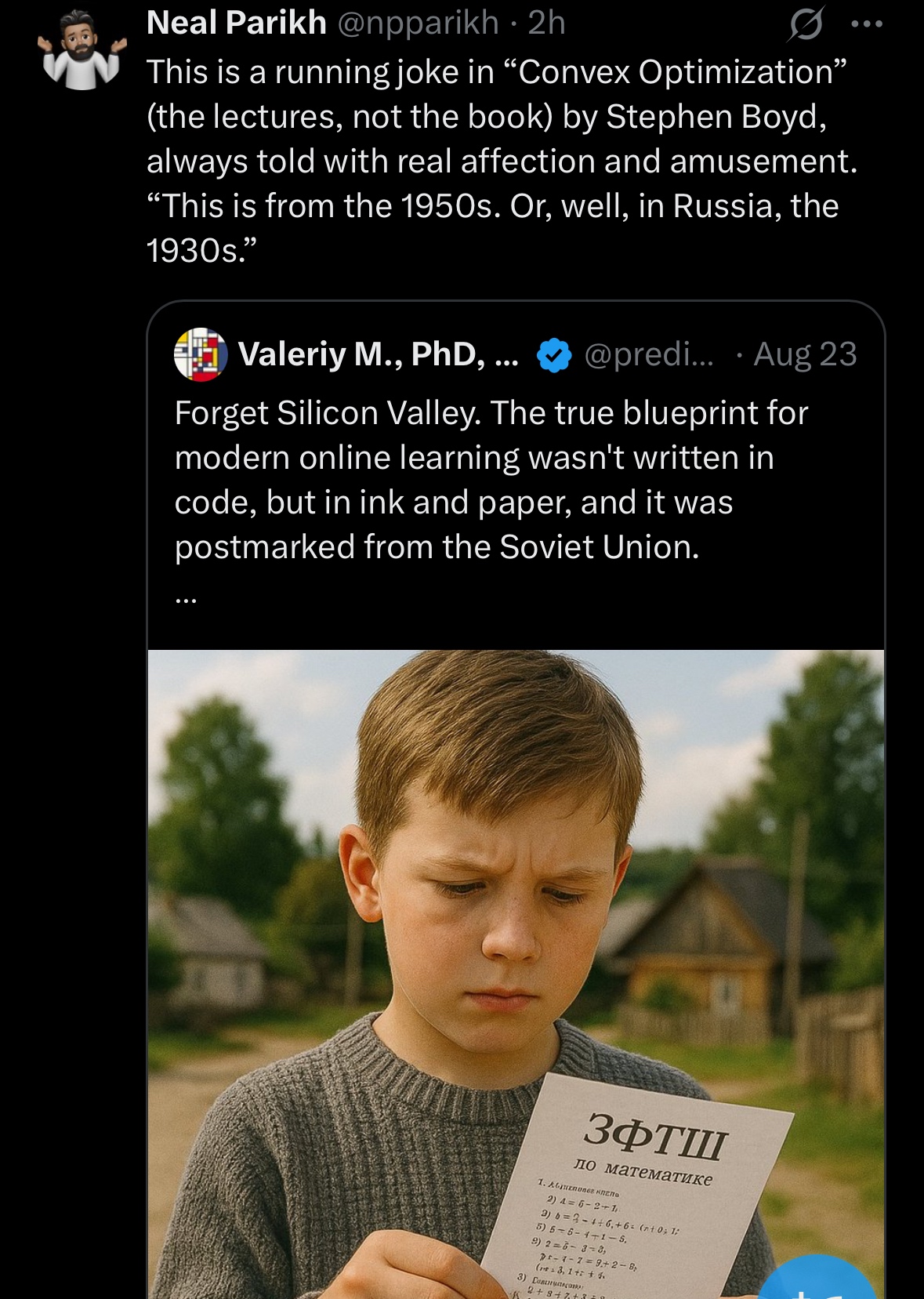
Task: Tap the "1930s." closing line of tweet
Action: click(x=201, y=251)
